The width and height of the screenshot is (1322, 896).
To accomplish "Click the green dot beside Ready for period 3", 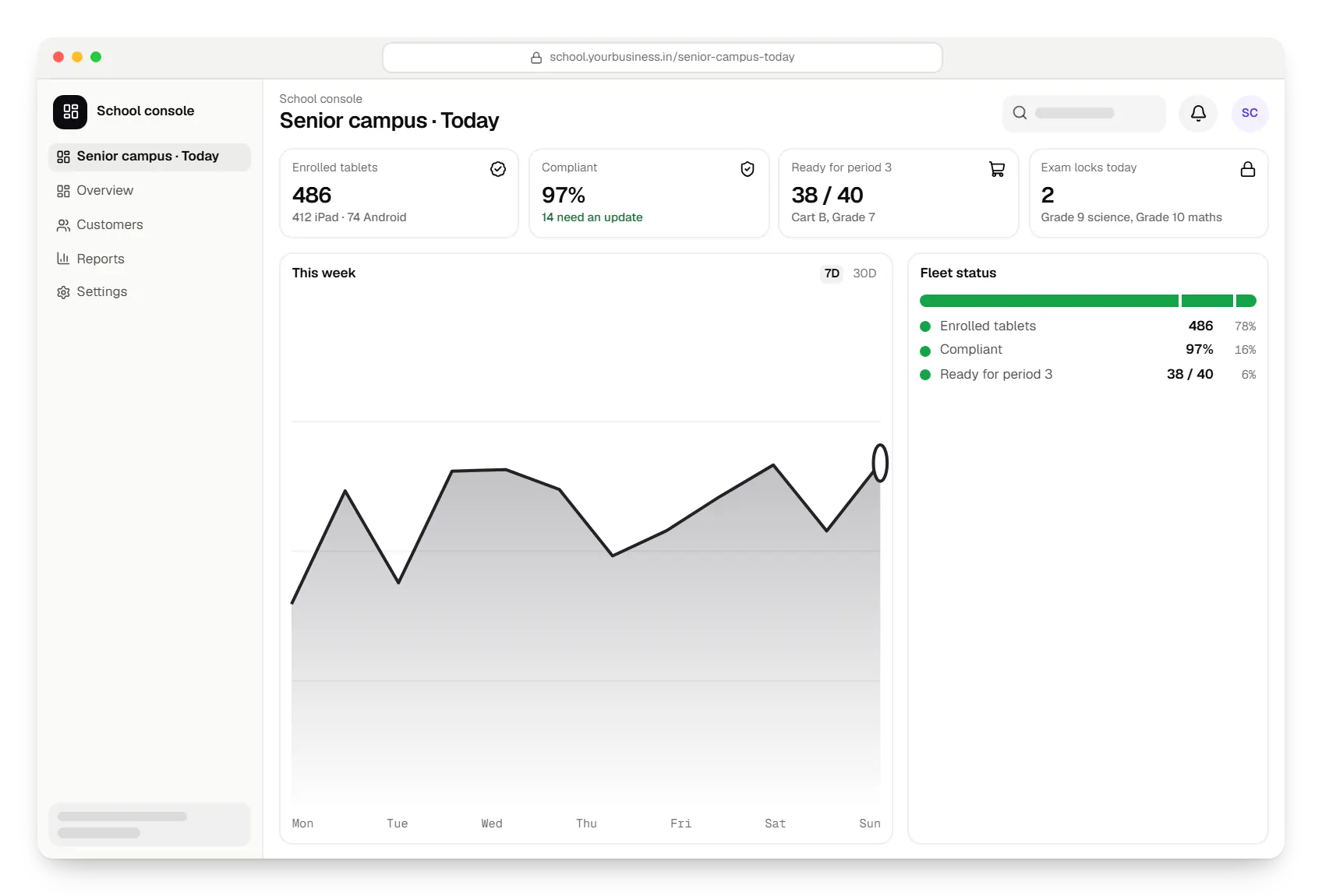I will 925,375.
